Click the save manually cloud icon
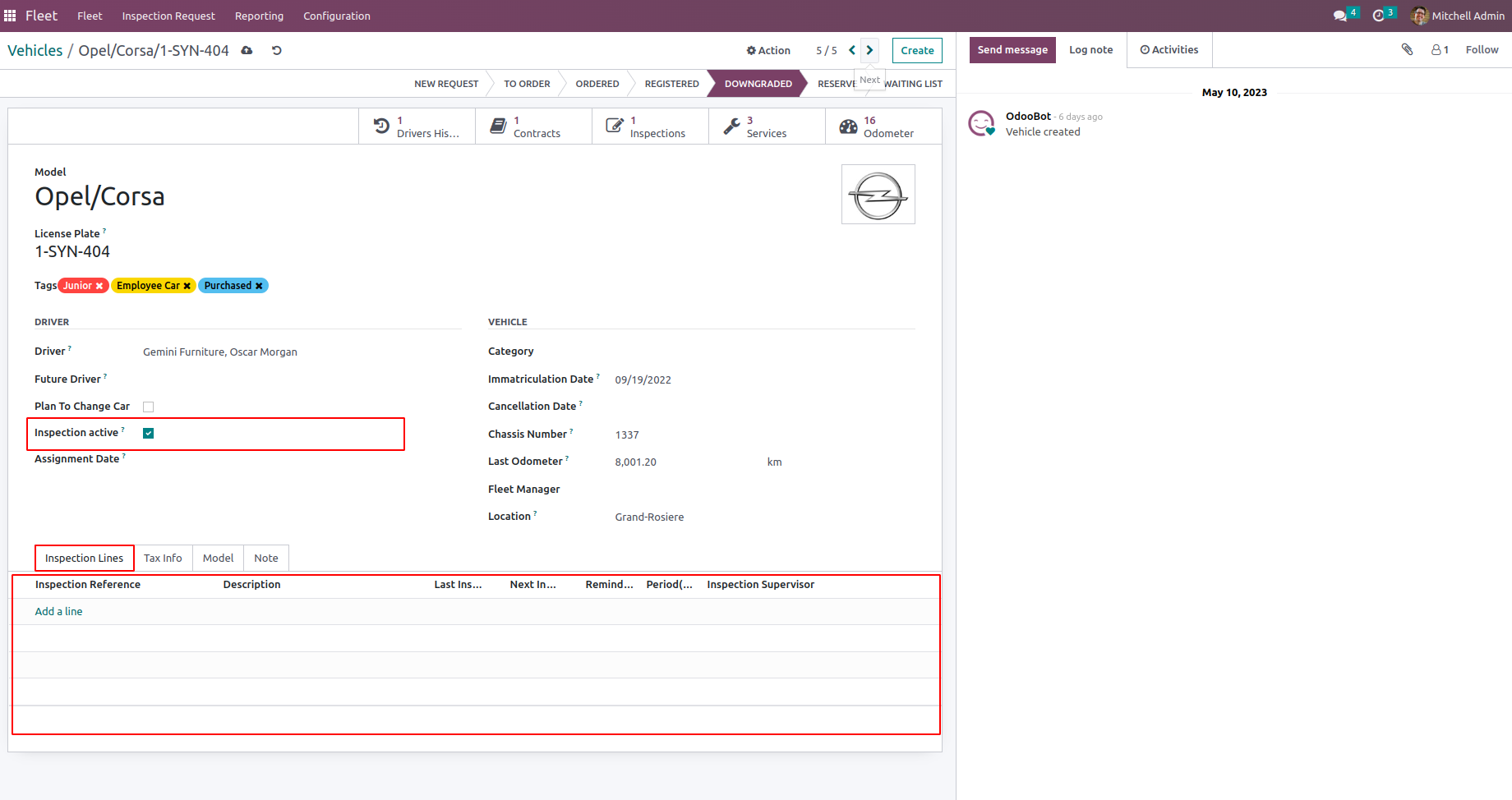The image size is (1512, 800). click(x=247, y=51)
